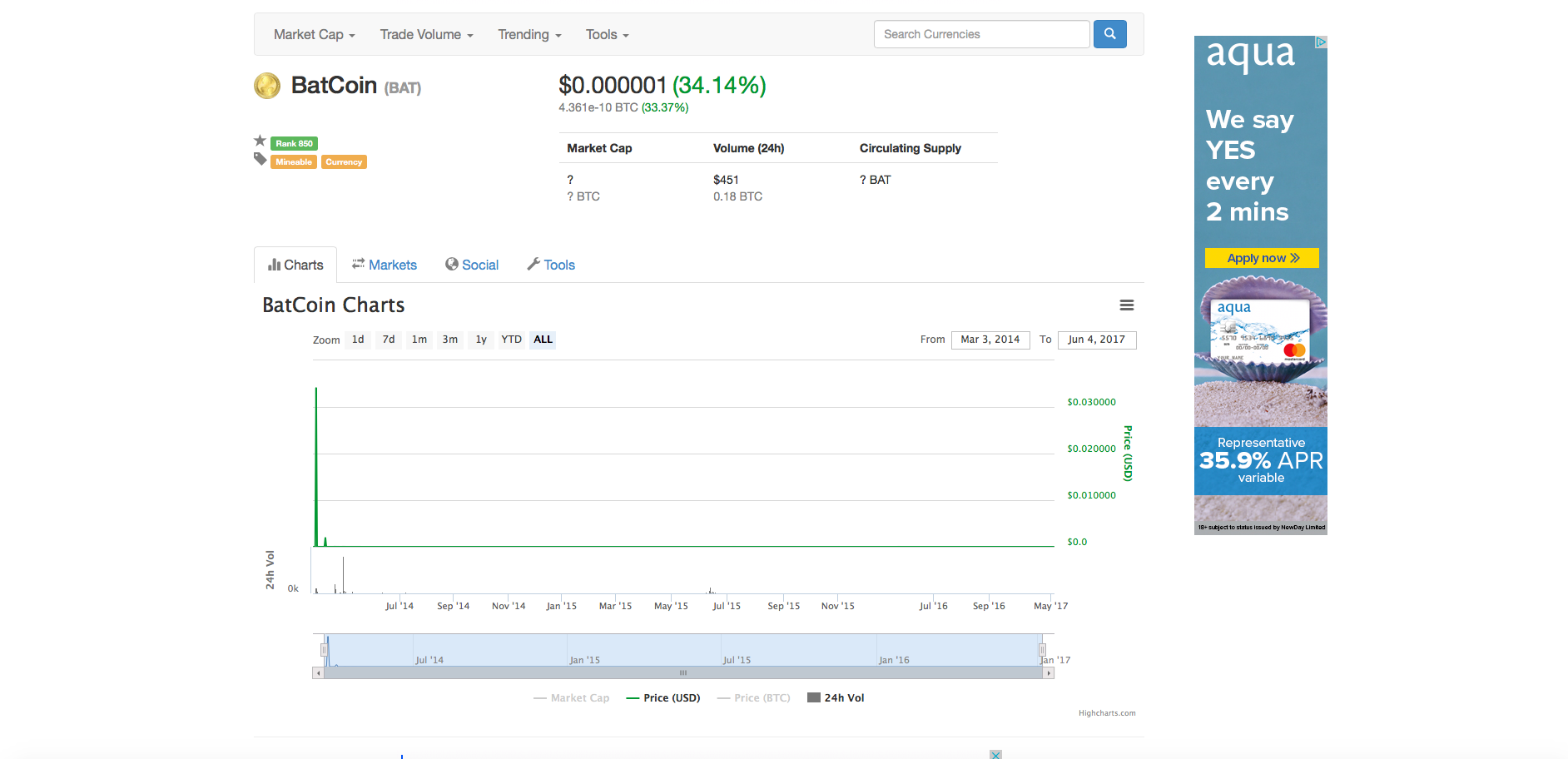Expand the Trending dropdown menu
1568x759 pixels.
529,34
